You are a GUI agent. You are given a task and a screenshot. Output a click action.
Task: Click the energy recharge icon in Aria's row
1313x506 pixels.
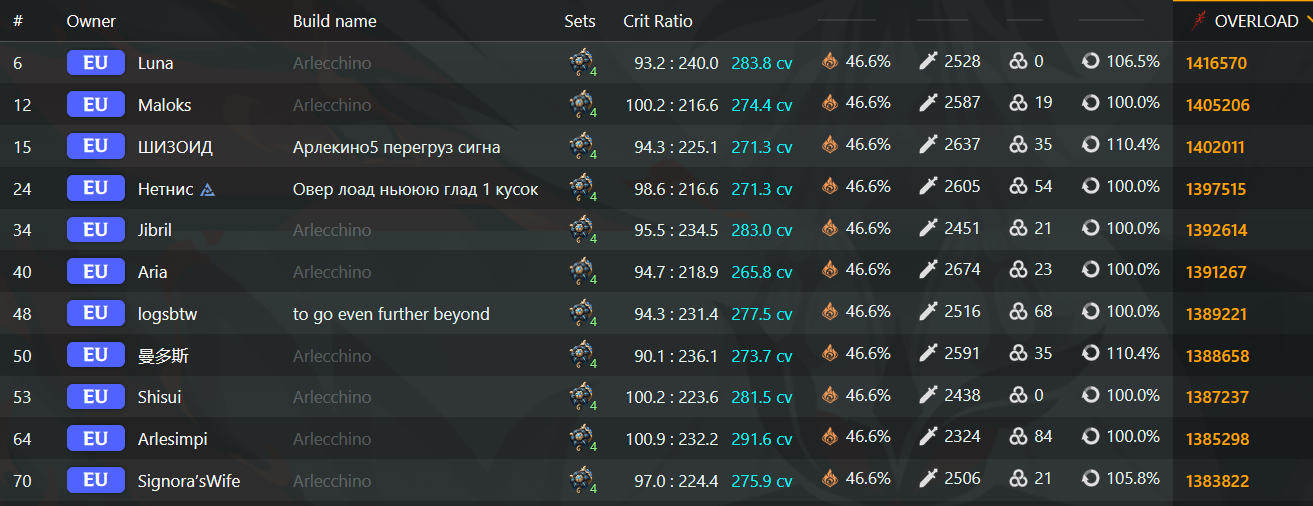point(1091,271)
